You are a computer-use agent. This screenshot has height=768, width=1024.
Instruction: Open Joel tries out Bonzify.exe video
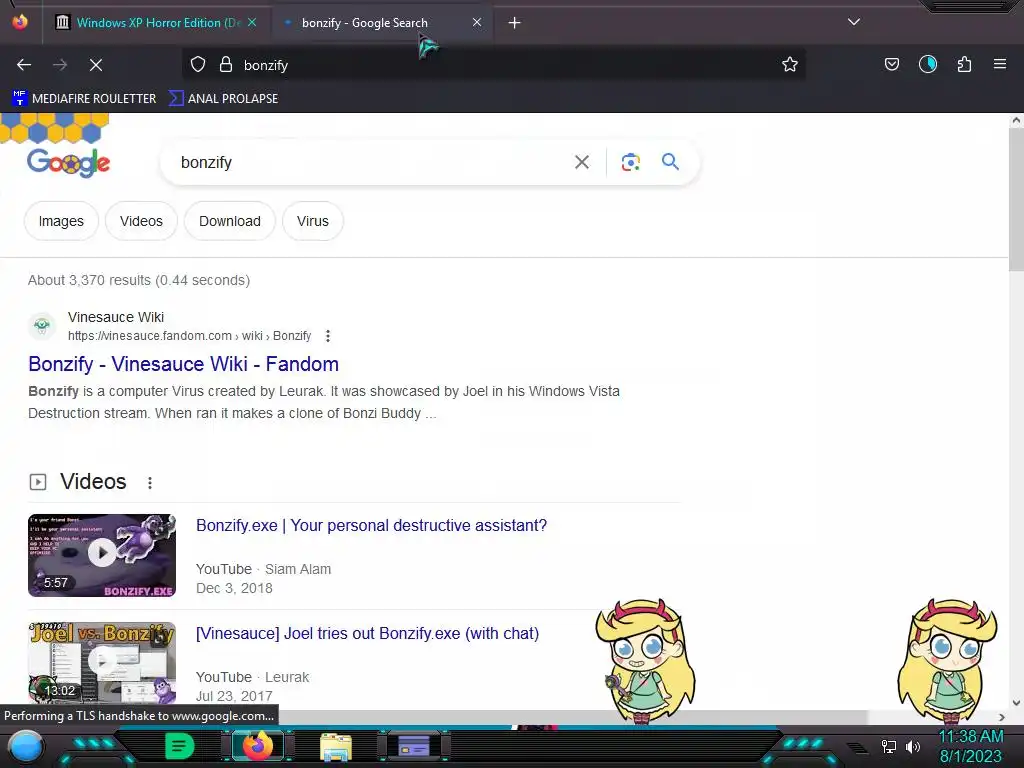pyautogui.click(x=368, y=633)
